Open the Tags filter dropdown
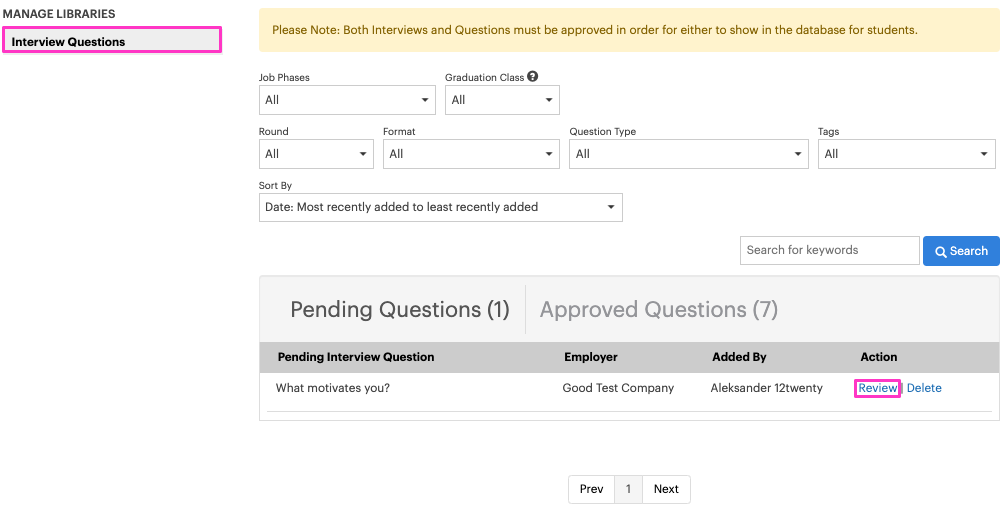 [907, 154]
